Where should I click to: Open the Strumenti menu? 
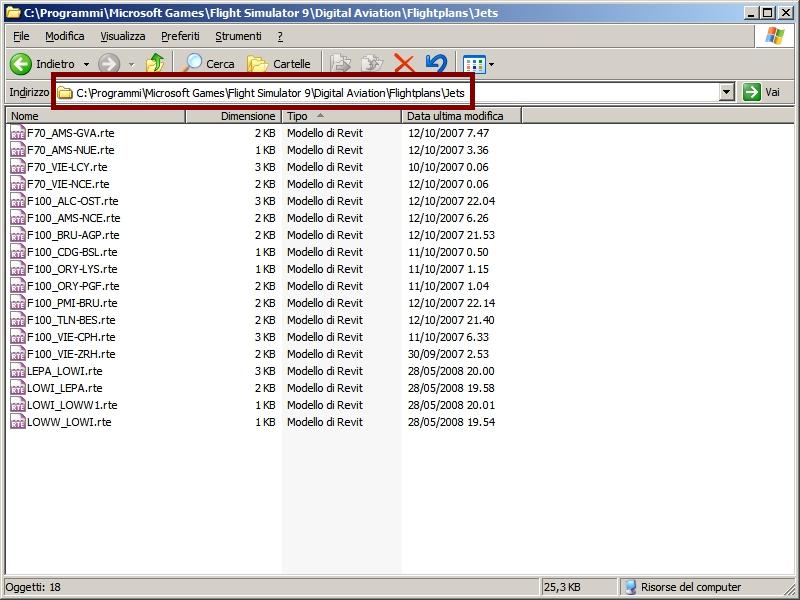coord(238,36)
